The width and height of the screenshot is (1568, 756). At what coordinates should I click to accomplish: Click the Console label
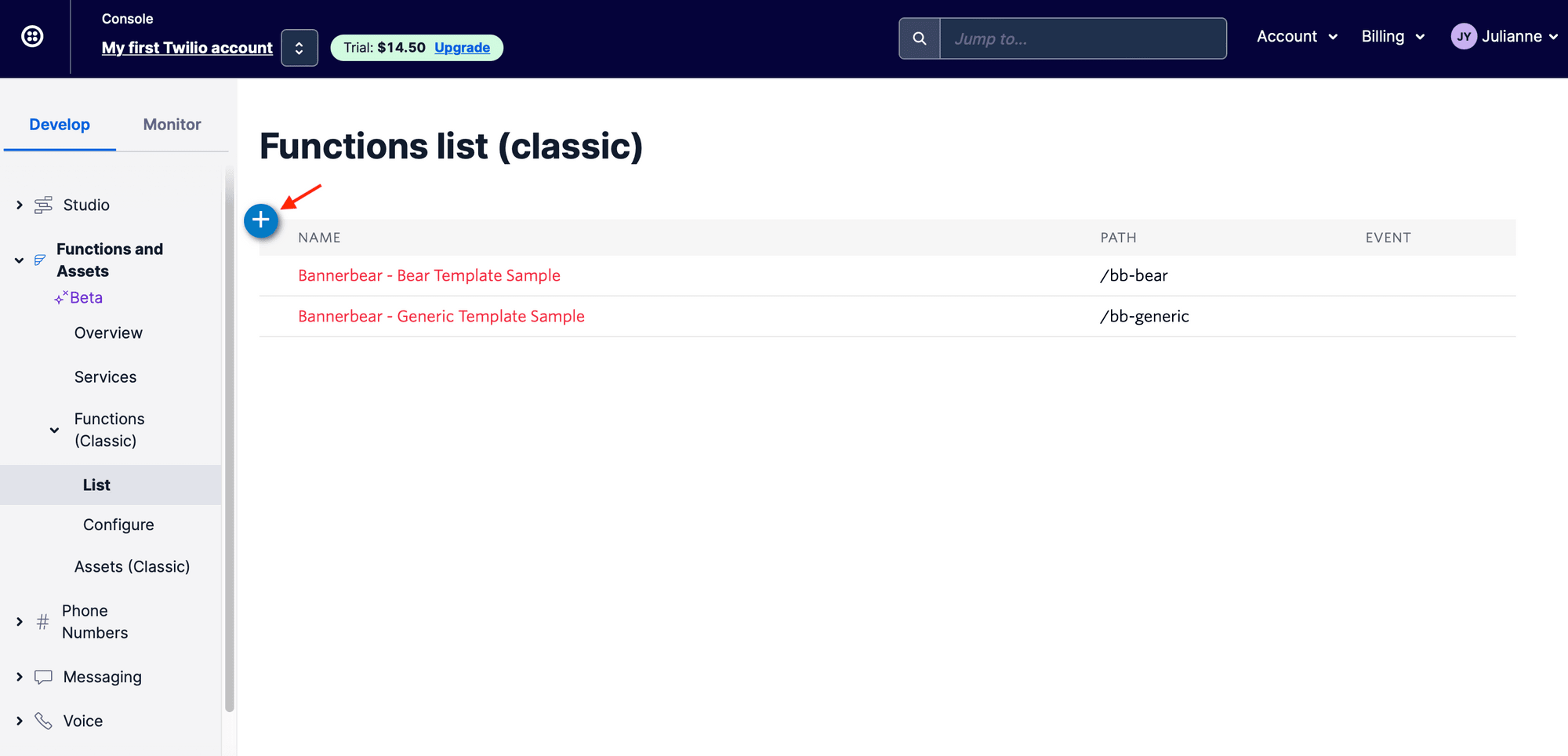127,19
